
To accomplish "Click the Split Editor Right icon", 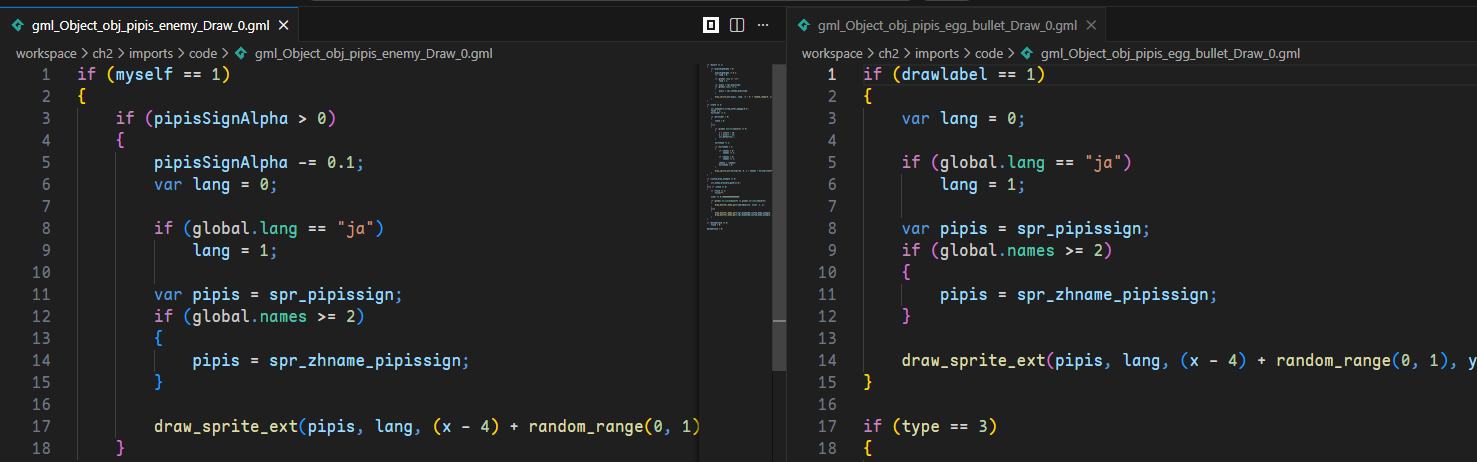I will [737, 25].
